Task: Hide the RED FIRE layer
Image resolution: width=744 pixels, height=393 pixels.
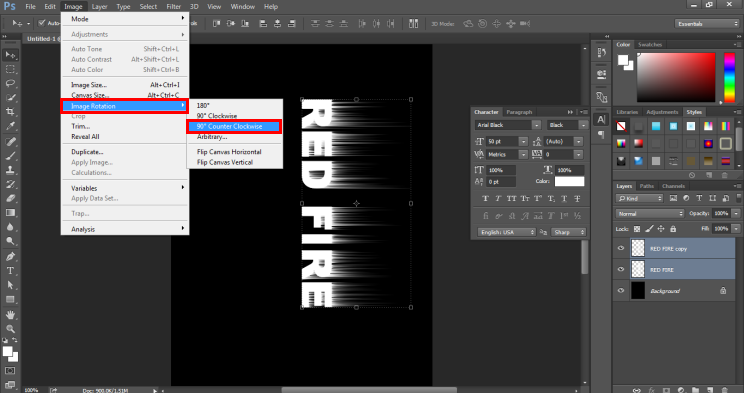Action: pyautogui.click(x=621, y=269)
